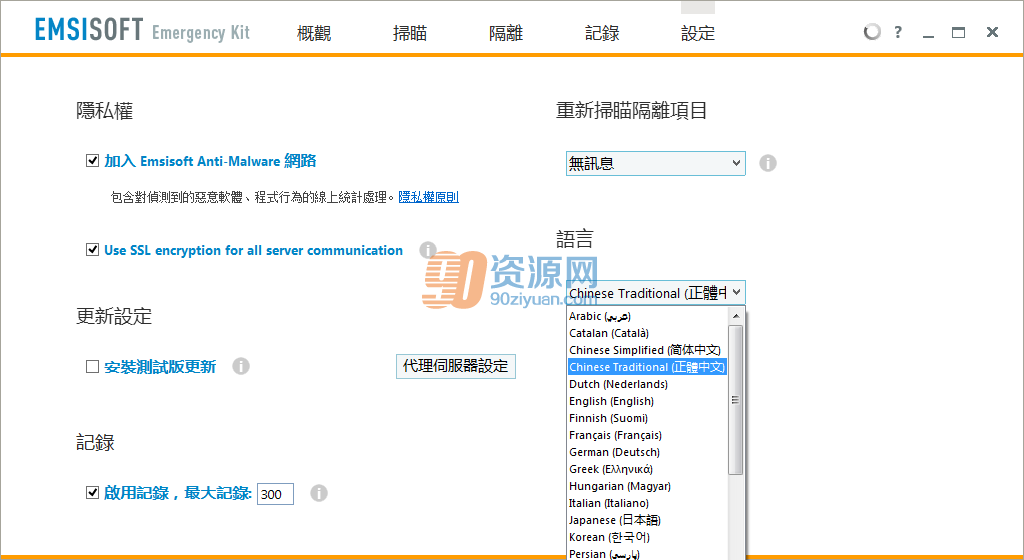This screenshot has width=1024, height=560.
Task: Choose Greek (Ελληνικά) language
Action: tap(647, 469)
